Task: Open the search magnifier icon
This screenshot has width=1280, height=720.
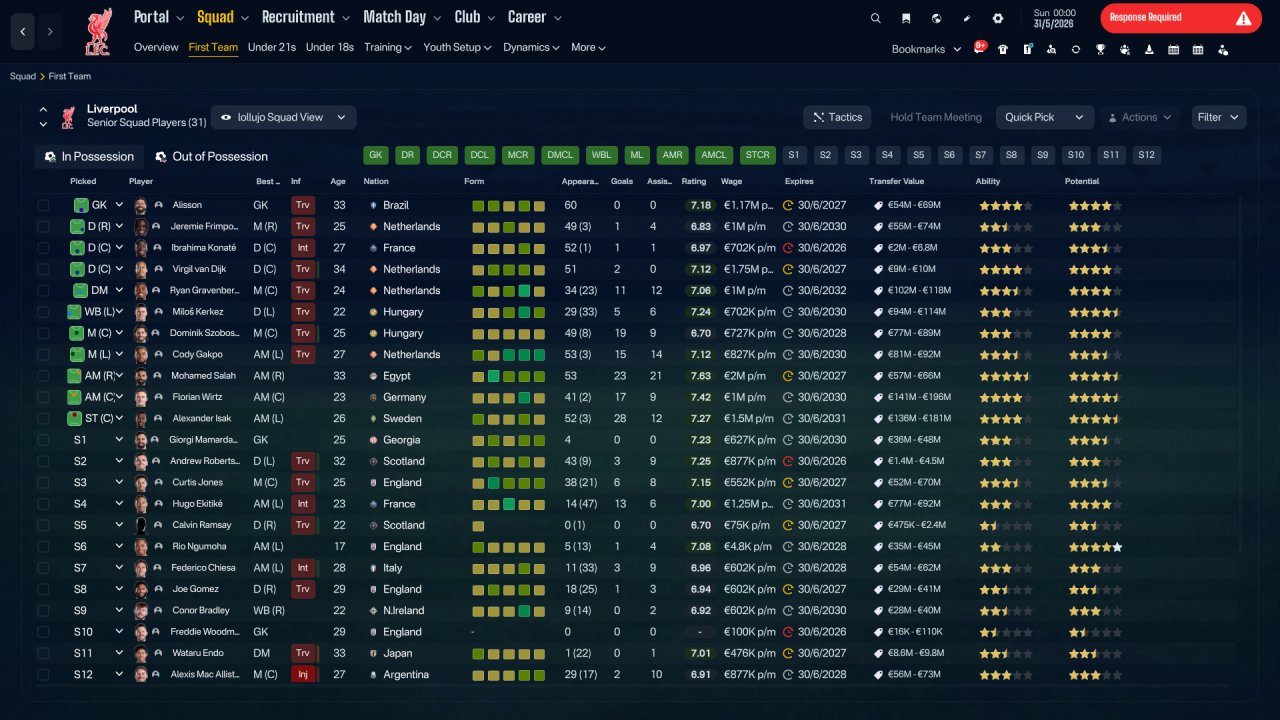Action: tap(876, 18)
